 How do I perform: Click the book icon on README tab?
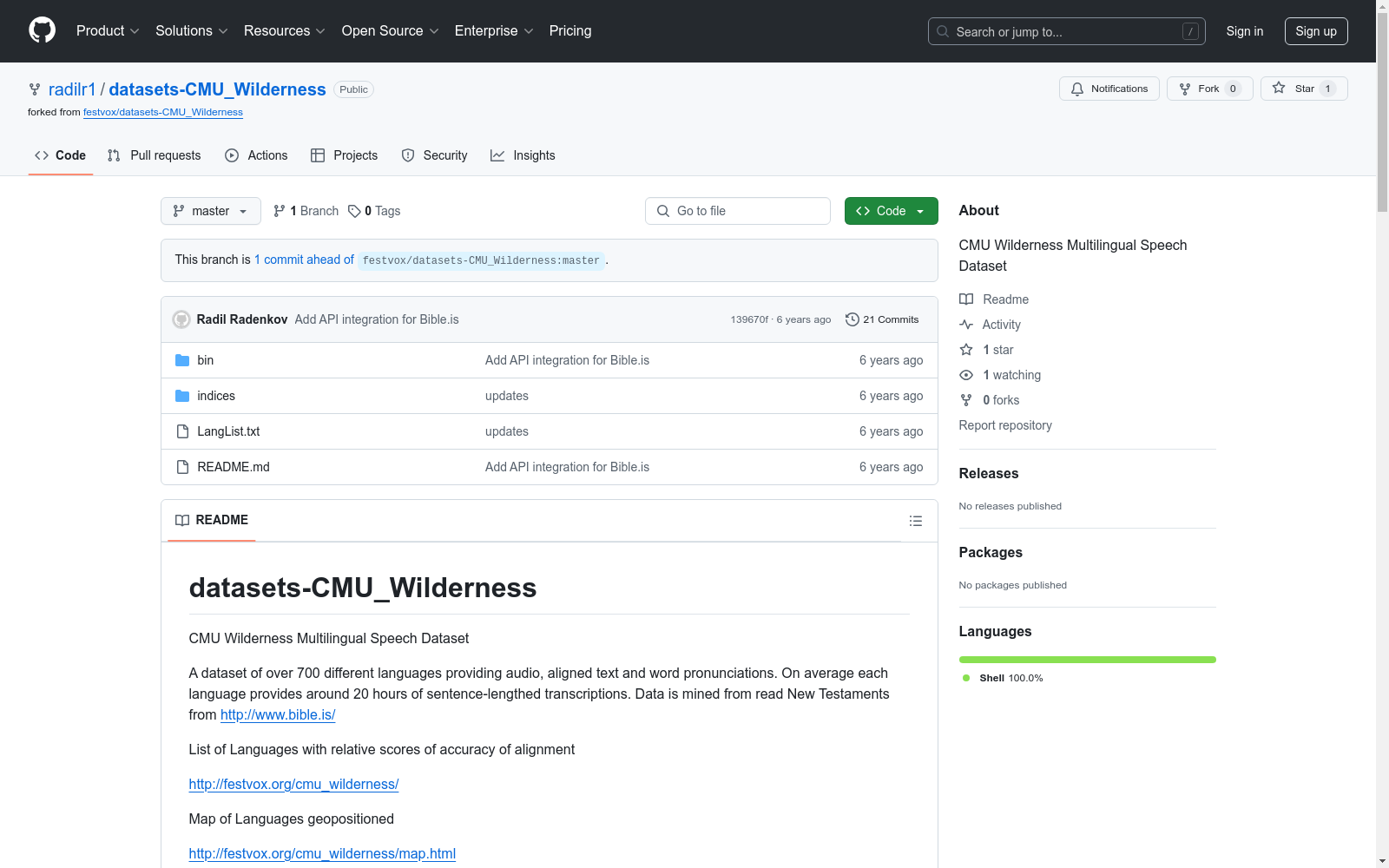182,520
